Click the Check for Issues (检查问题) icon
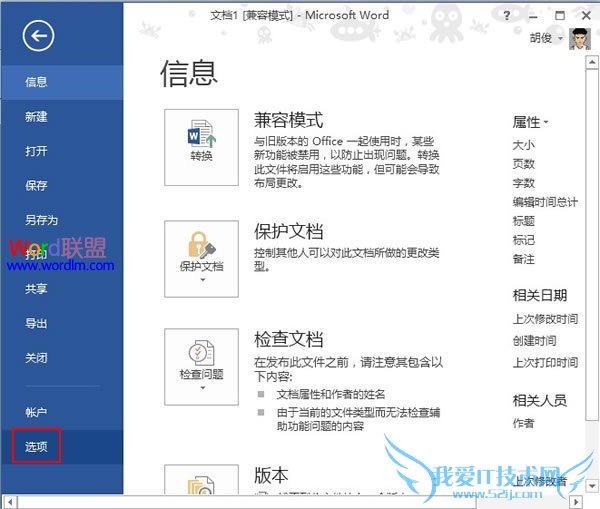The image size is (600, 509). (x=202, y=352)
